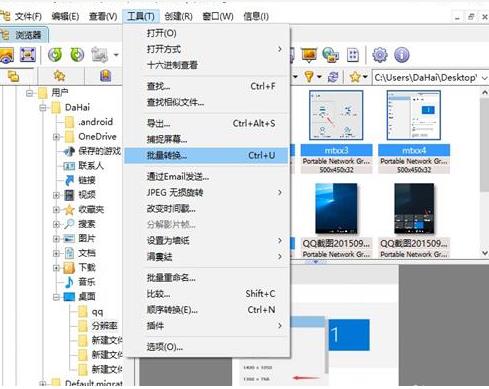Choose 顺序转换(E)... menu entry
Viewport: 489px width, 389px height.
coord(207,310)
